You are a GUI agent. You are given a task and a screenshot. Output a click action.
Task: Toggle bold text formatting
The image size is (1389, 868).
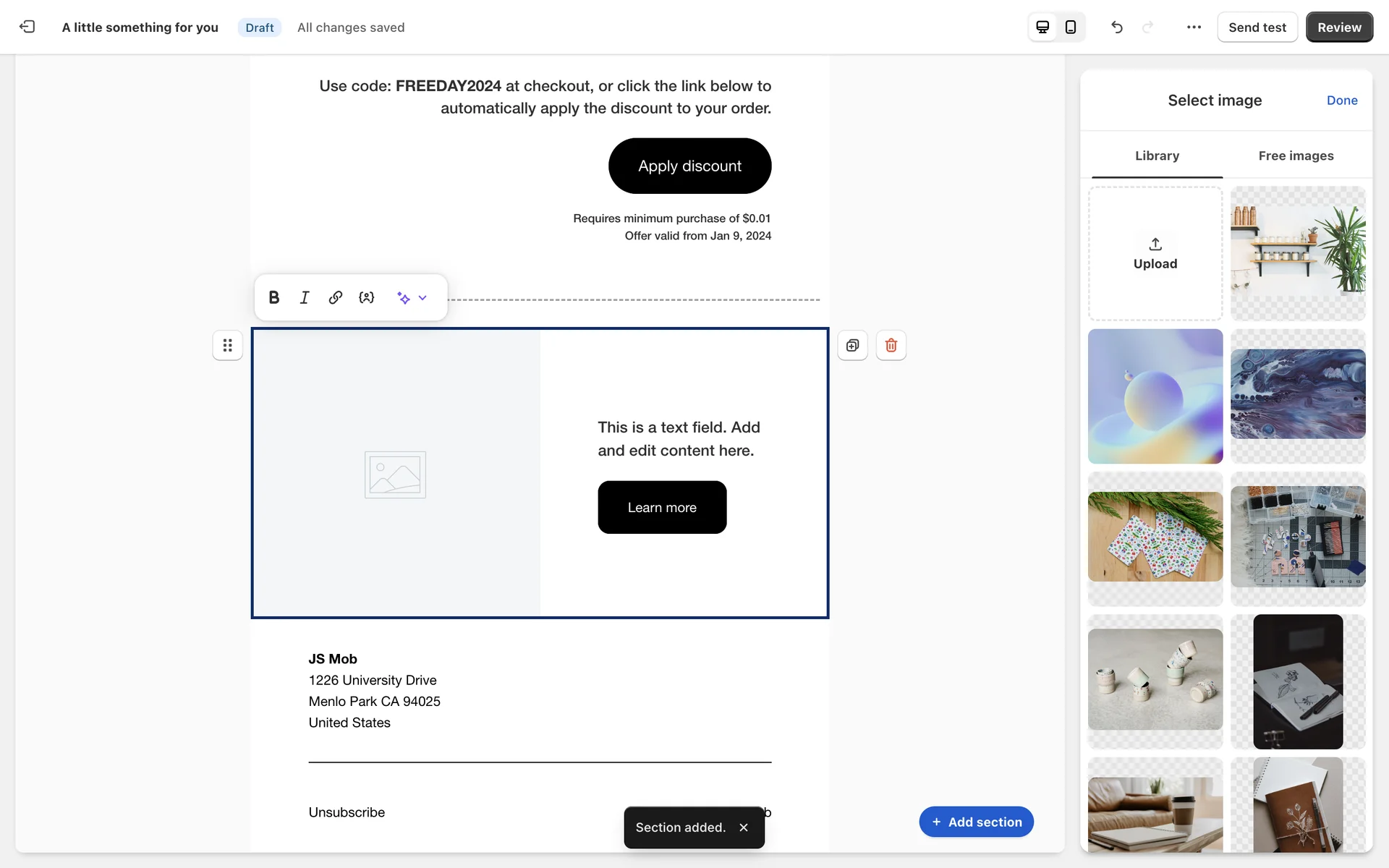[274, 297]
